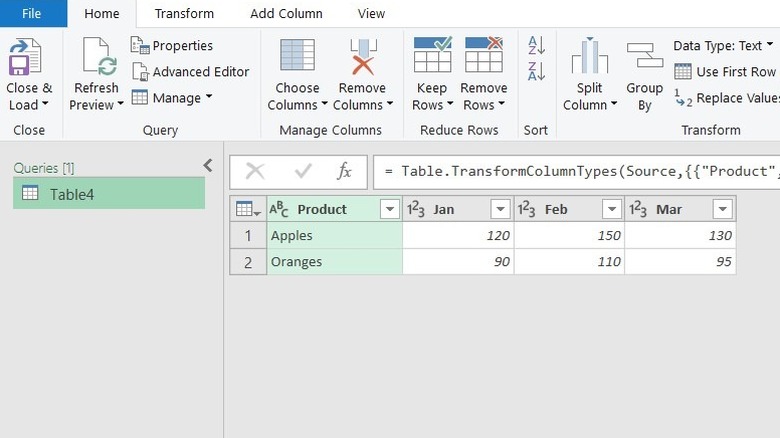Sort the column ascending A to Z

(x=536, y=45)
